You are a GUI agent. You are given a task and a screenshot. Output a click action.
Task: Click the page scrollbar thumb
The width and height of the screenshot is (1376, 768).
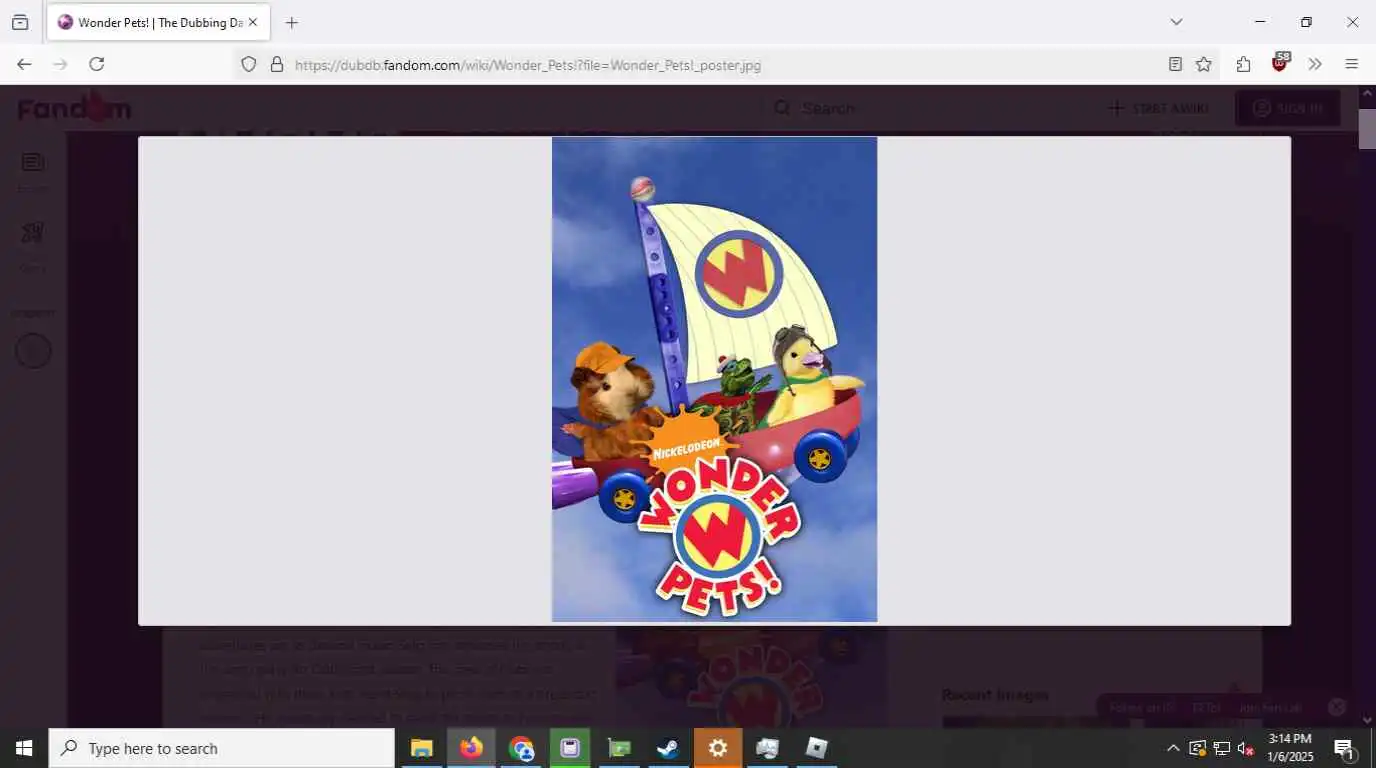[x=1367, y=128]
